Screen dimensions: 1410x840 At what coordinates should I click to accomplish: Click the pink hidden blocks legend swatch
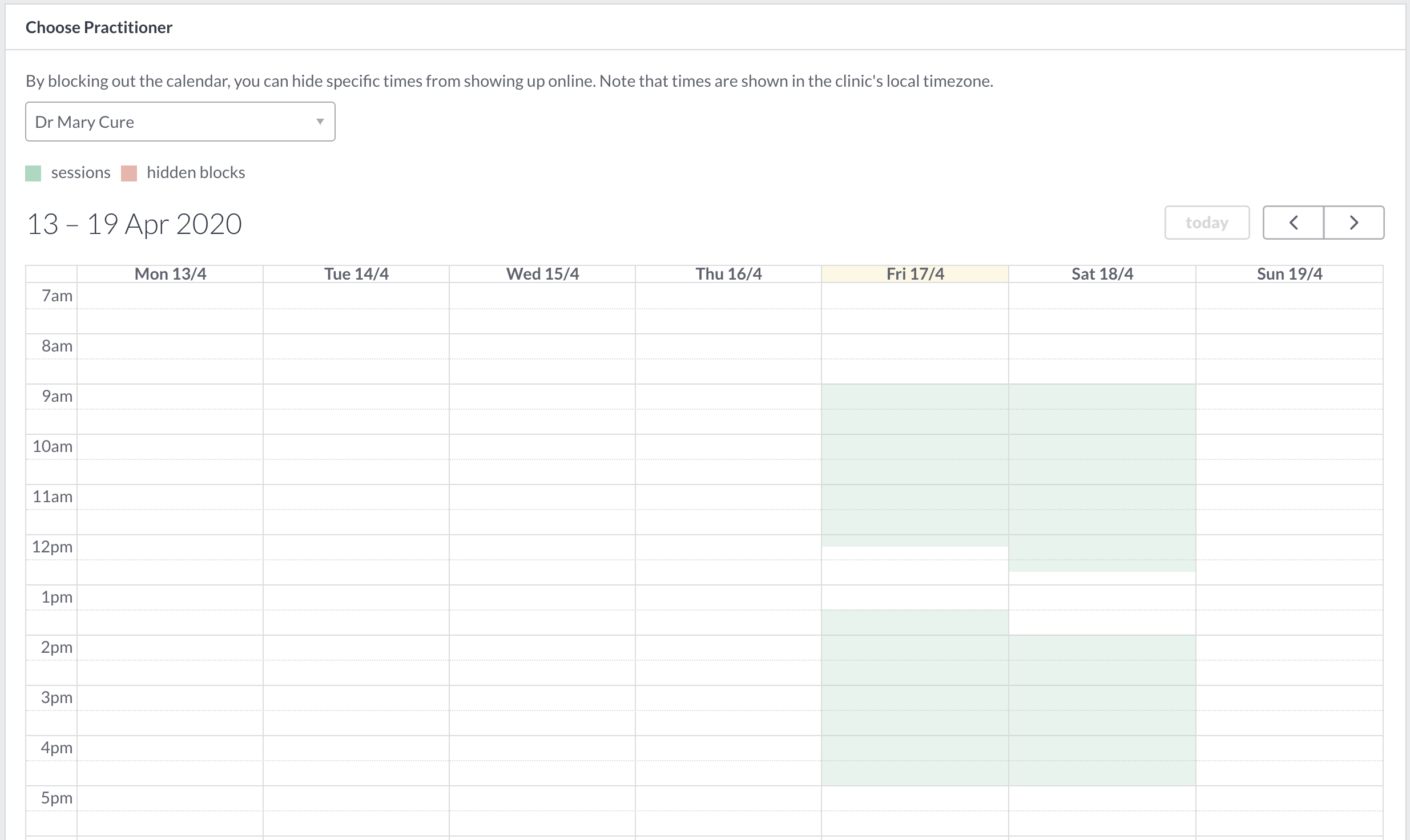(129, 173)
